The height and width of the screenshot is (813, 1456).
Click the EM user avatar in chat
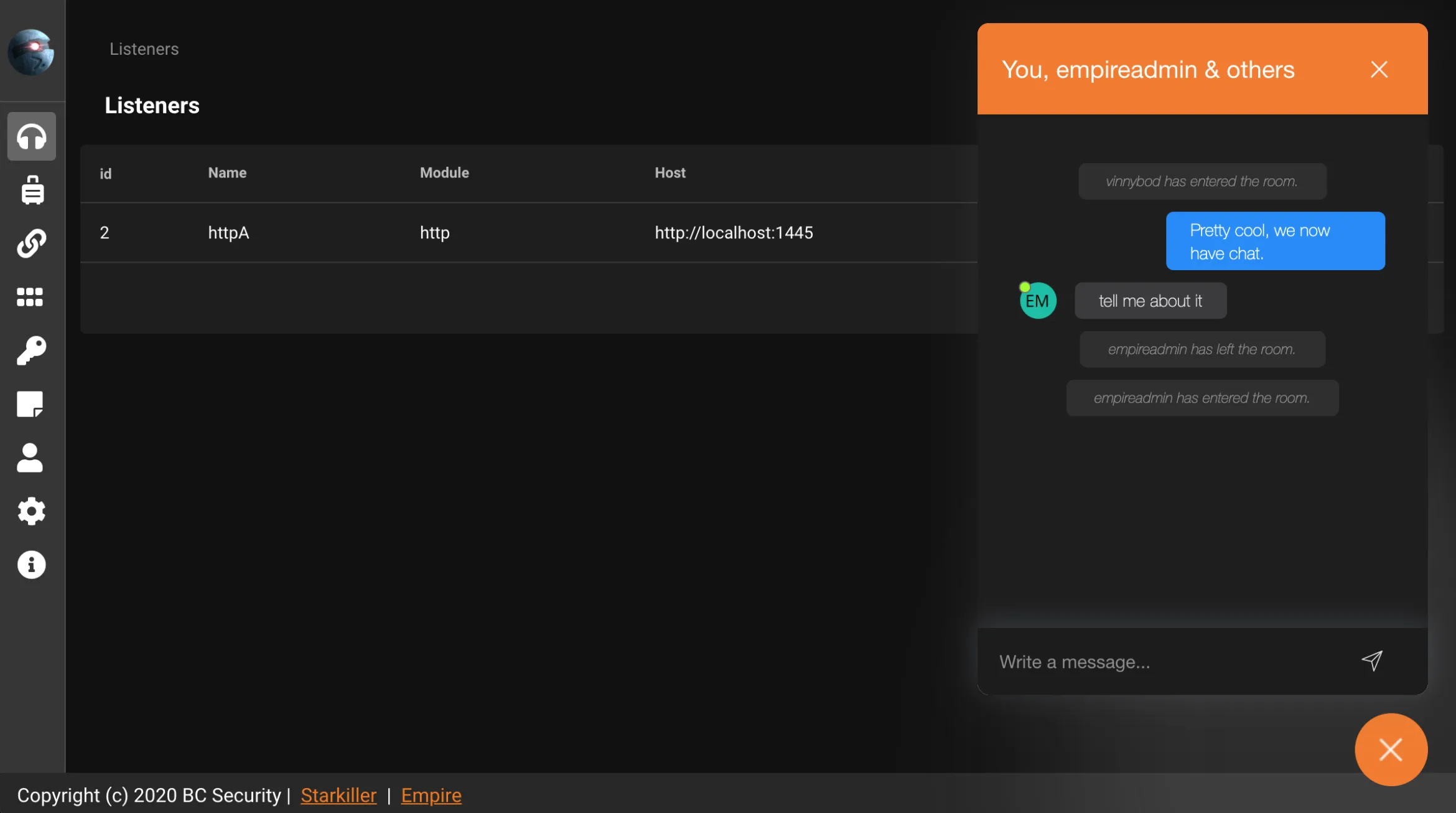[1037, 301]
